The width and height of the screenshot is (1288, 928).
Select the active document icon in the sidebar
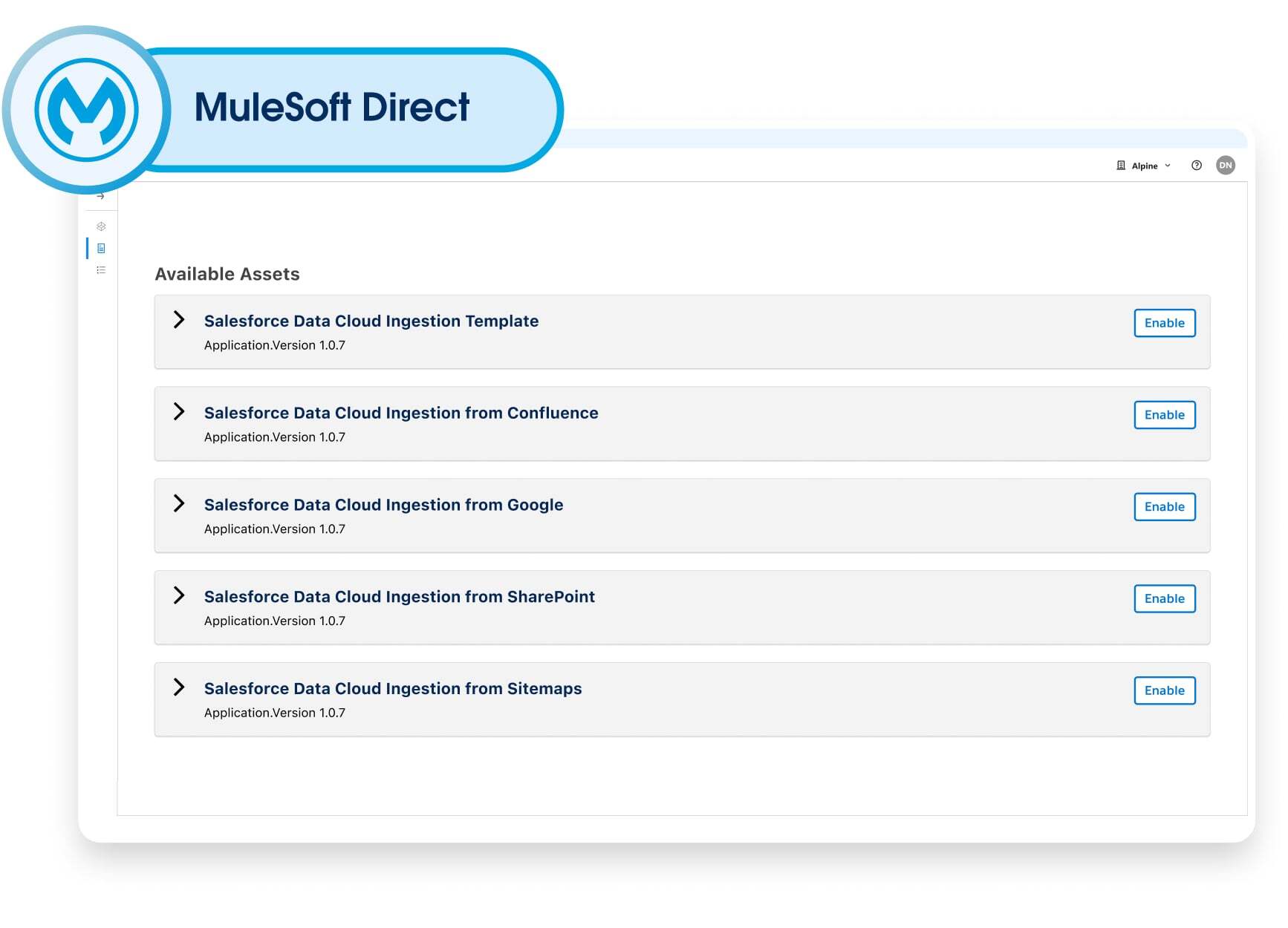pyautogui.click(x=101, y=248)
